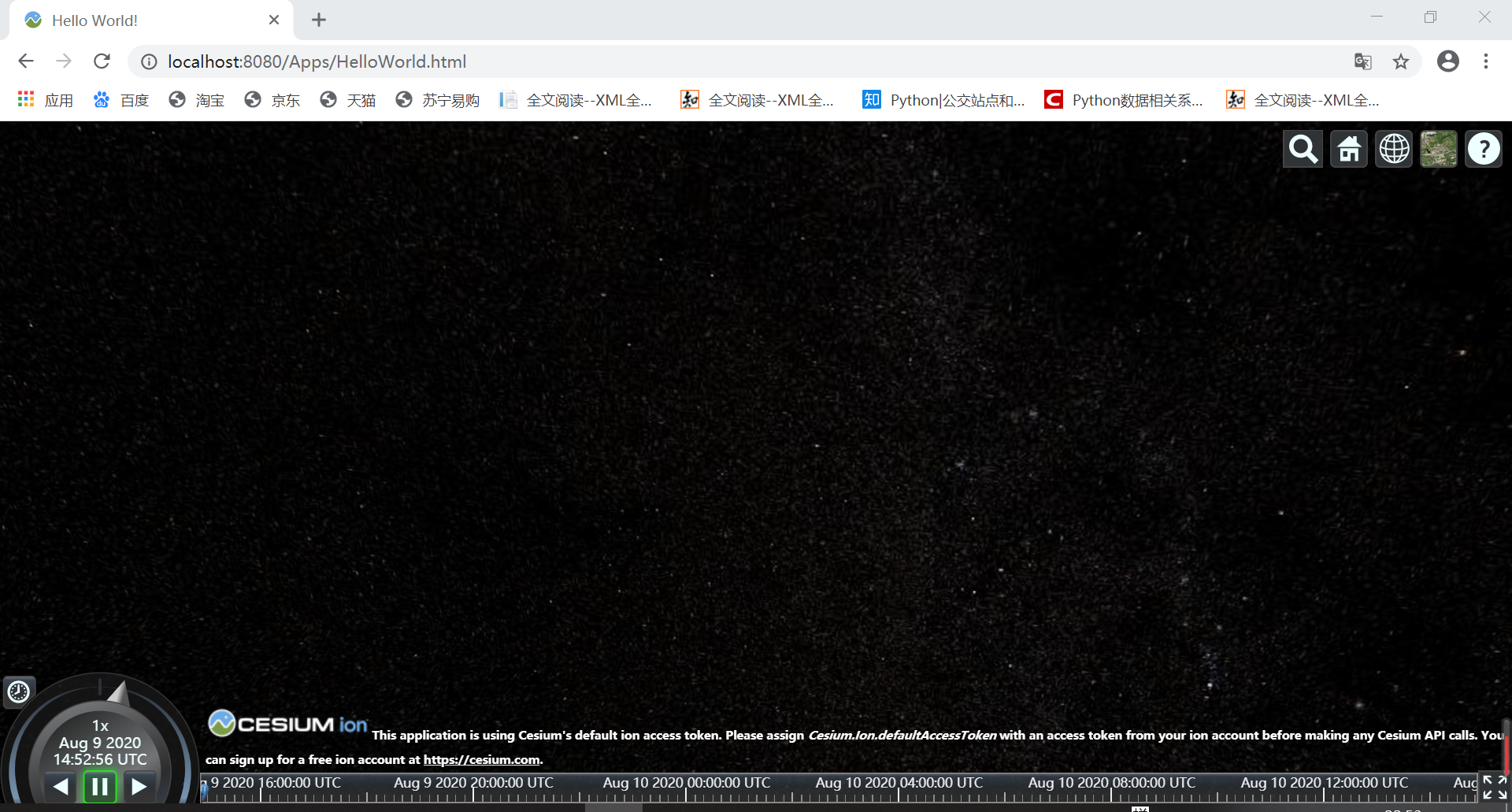Pause the Cesium animation
Image resolution: width=1512 pixels, height=812 pixels.
click(x=100, y=786)
